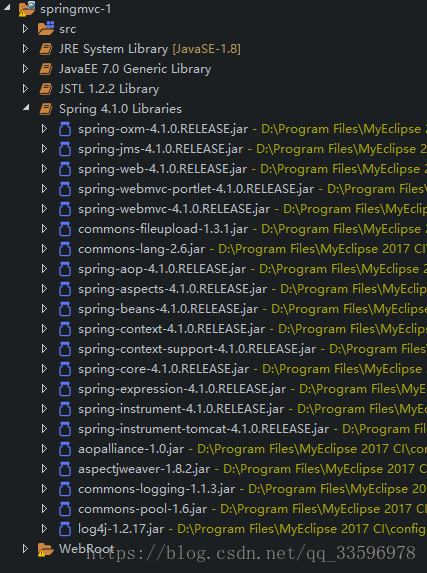Screen dimensions: 427x573
Task: Click the spring-jms jar icon
Action: (65, 149)
